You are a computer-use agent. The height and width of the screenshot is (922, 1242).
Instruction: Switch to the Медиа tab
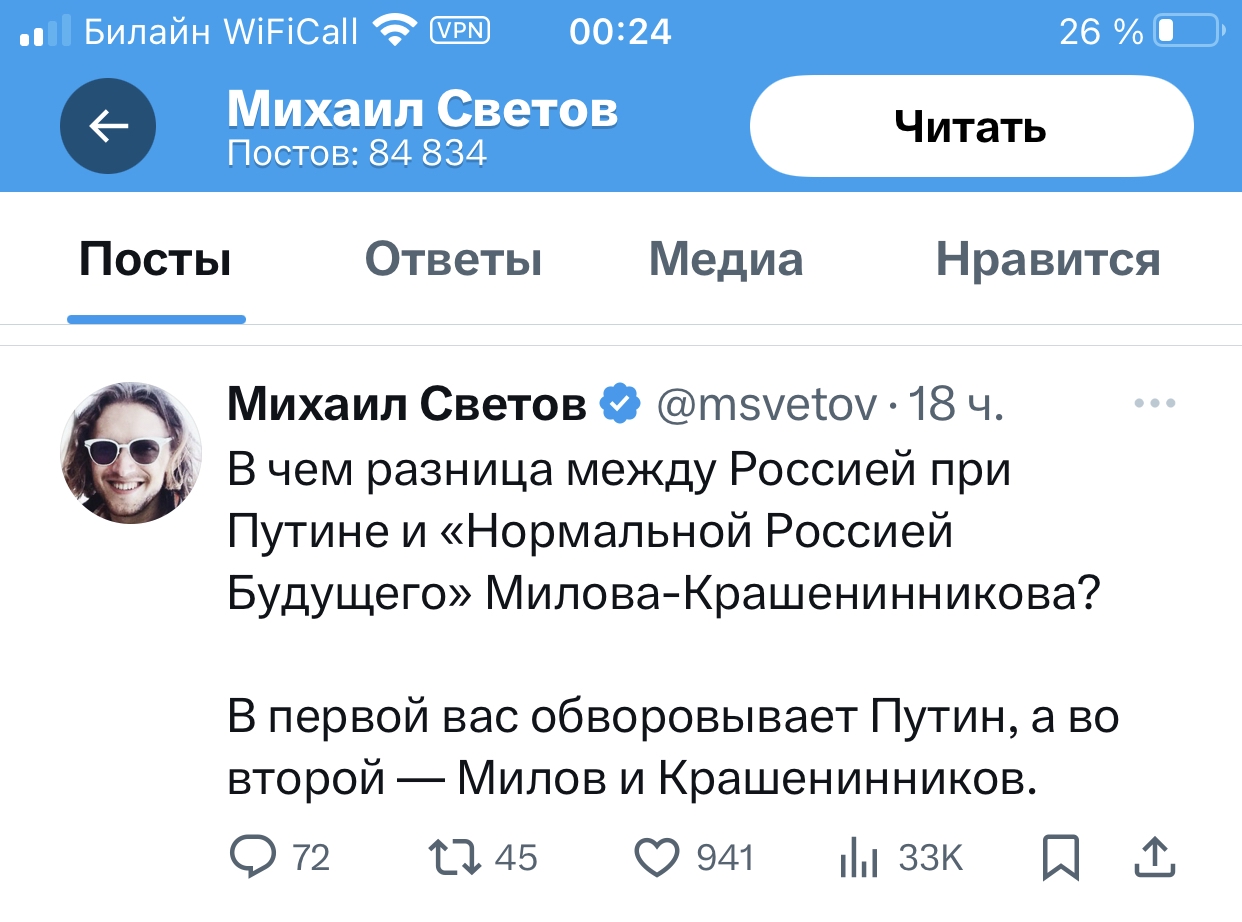(726, 261)
